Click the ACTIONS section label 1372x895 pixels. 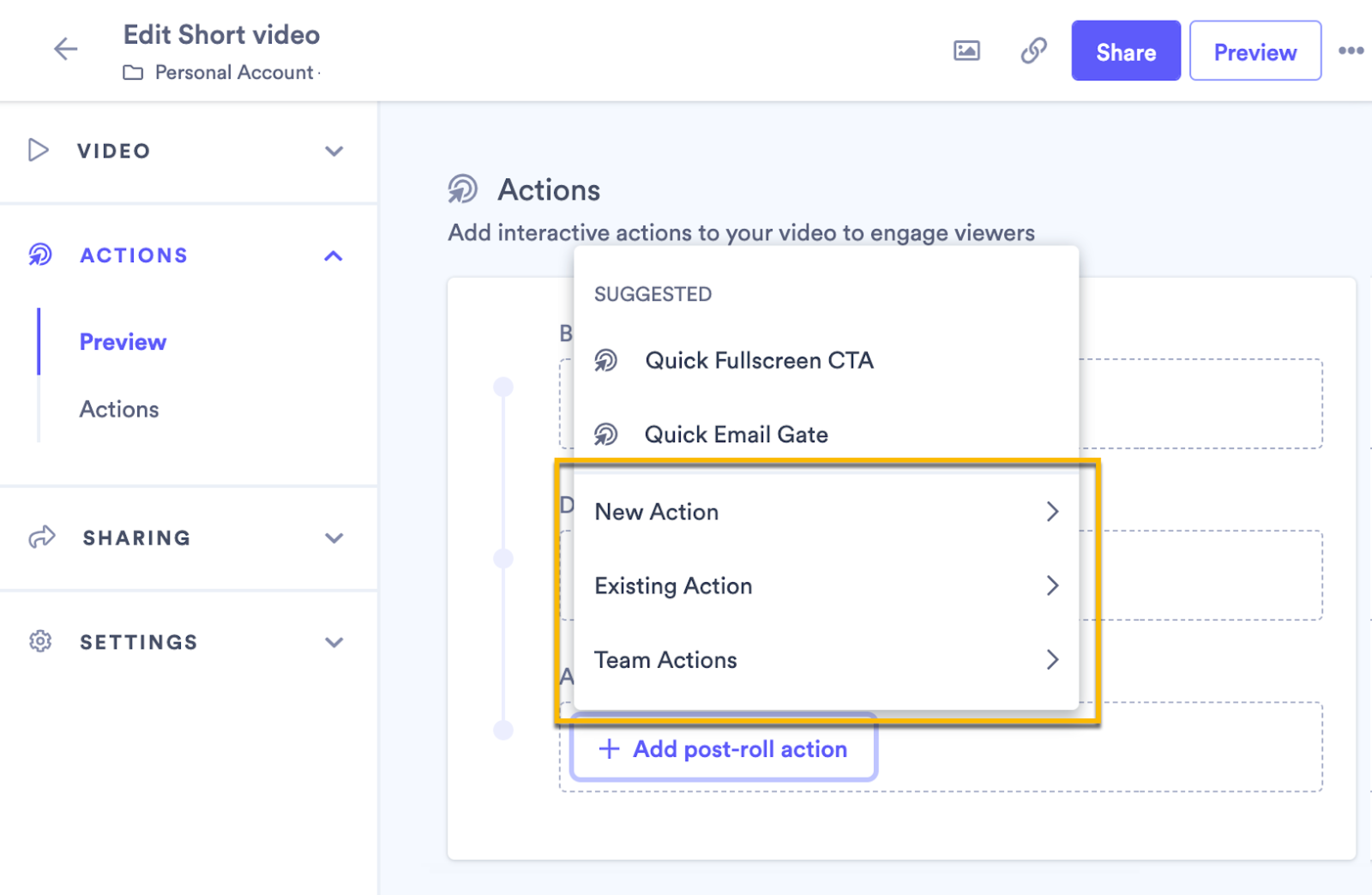click(134, 255)
